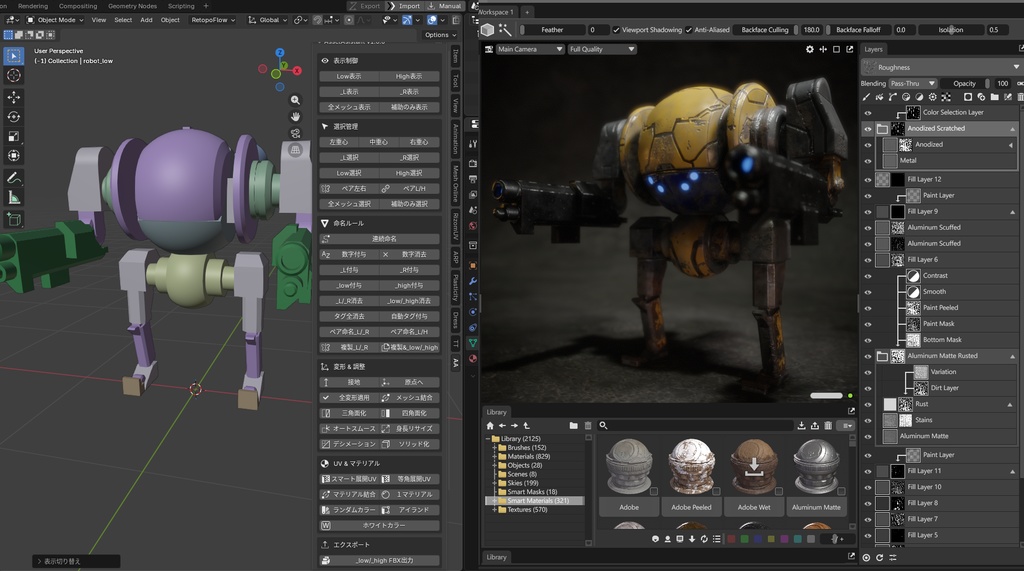The width and height of the screenshot is (1024, 571).
Task: Open the viewport Options dropdown
Action: 440,35
